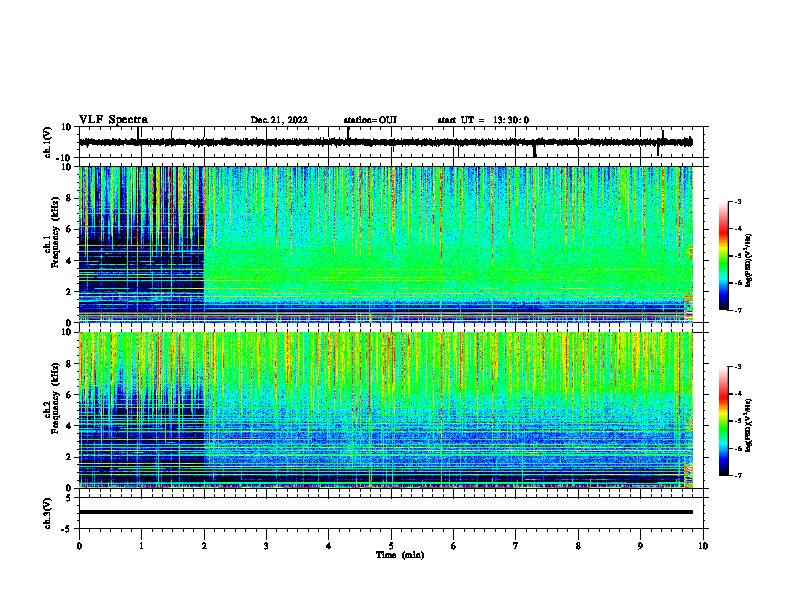Viewport: 792px width, 612px height.
Task: Click the '8' kHz tick on ch.2 frequency axis
Action: pyautogui.click(x=69, y=364)
